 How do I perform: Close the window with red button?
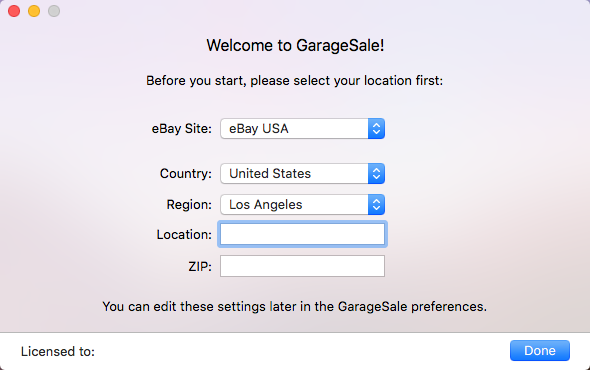[x=14, y=11]
